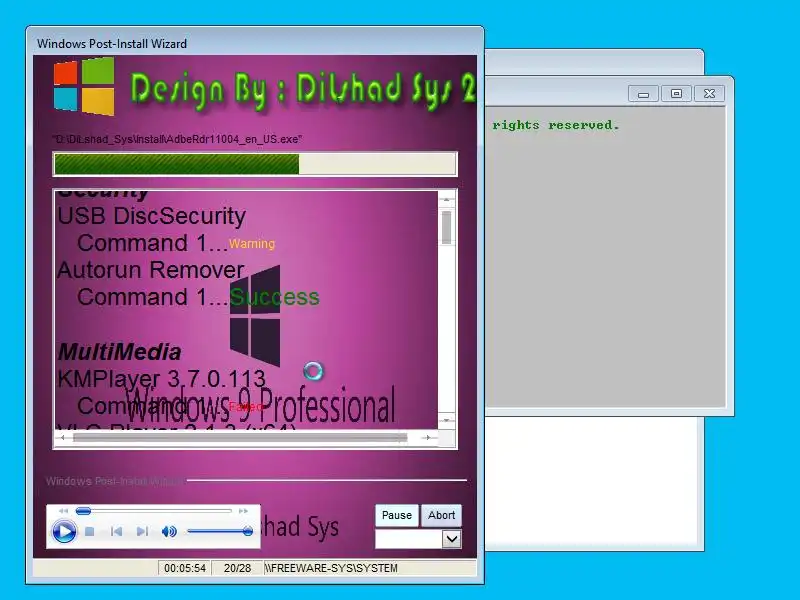The image size is (800, 600).
Task: Click the Windows Post-Install Wizard title bar
Action: [x=255, y=43]
